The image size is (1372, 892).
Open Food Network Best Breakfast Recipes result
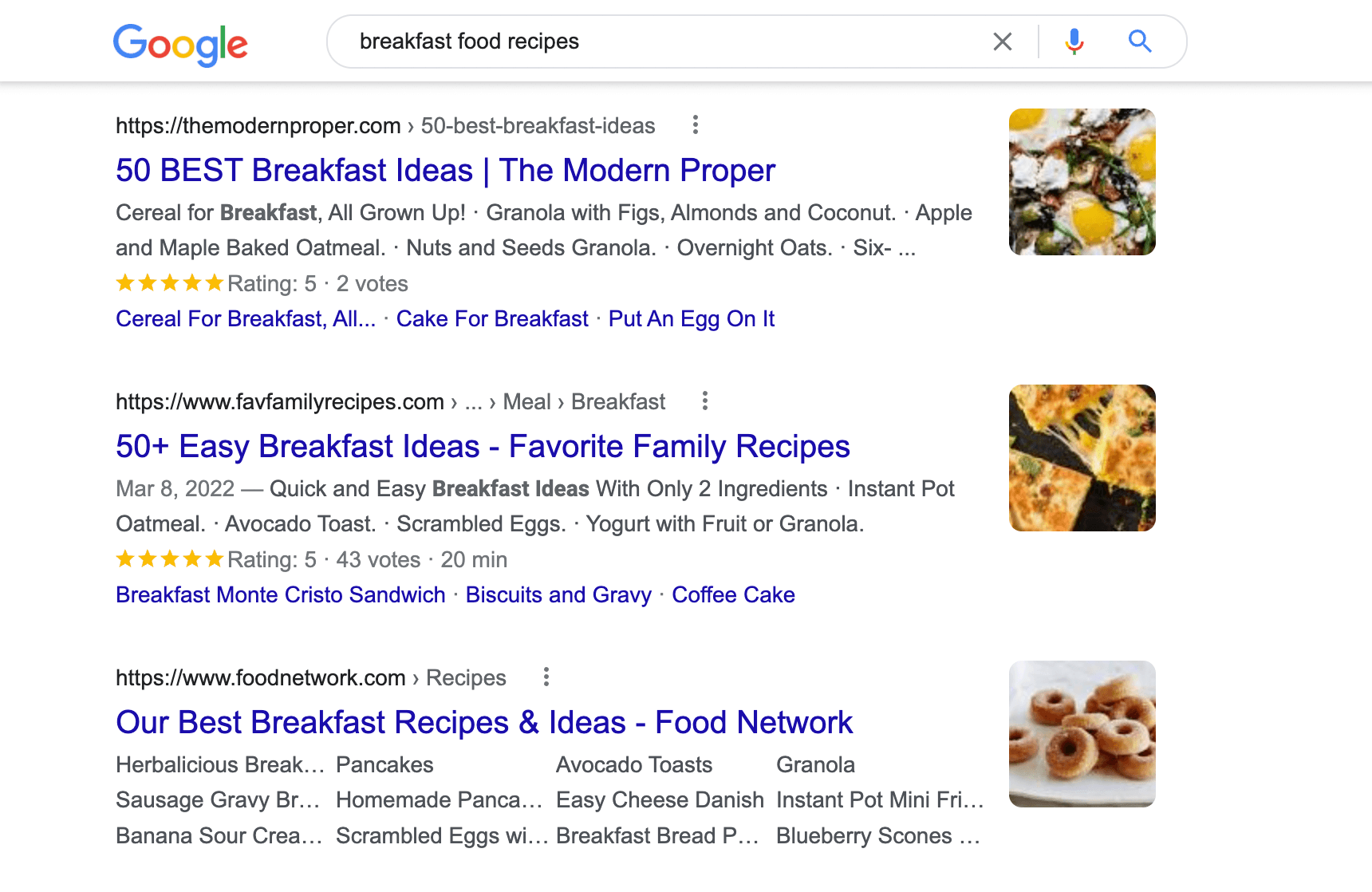[484, 723]
